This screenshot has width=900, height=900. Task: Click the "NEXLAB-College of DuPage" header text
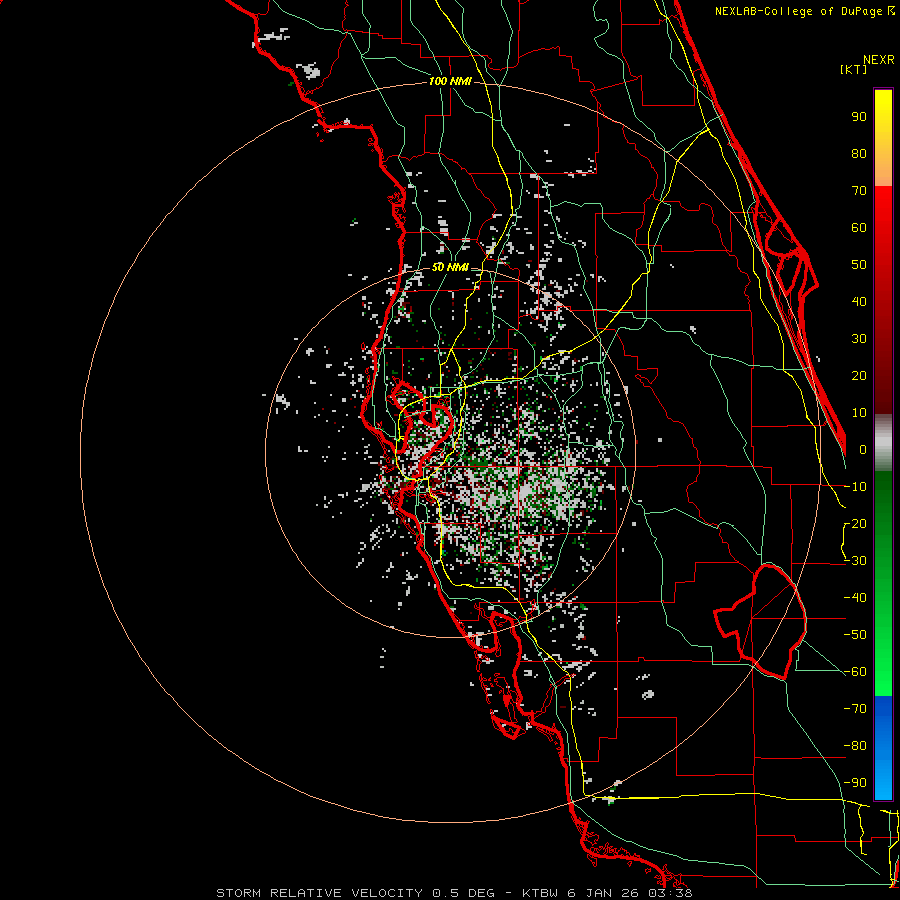[x=798, y=11]
